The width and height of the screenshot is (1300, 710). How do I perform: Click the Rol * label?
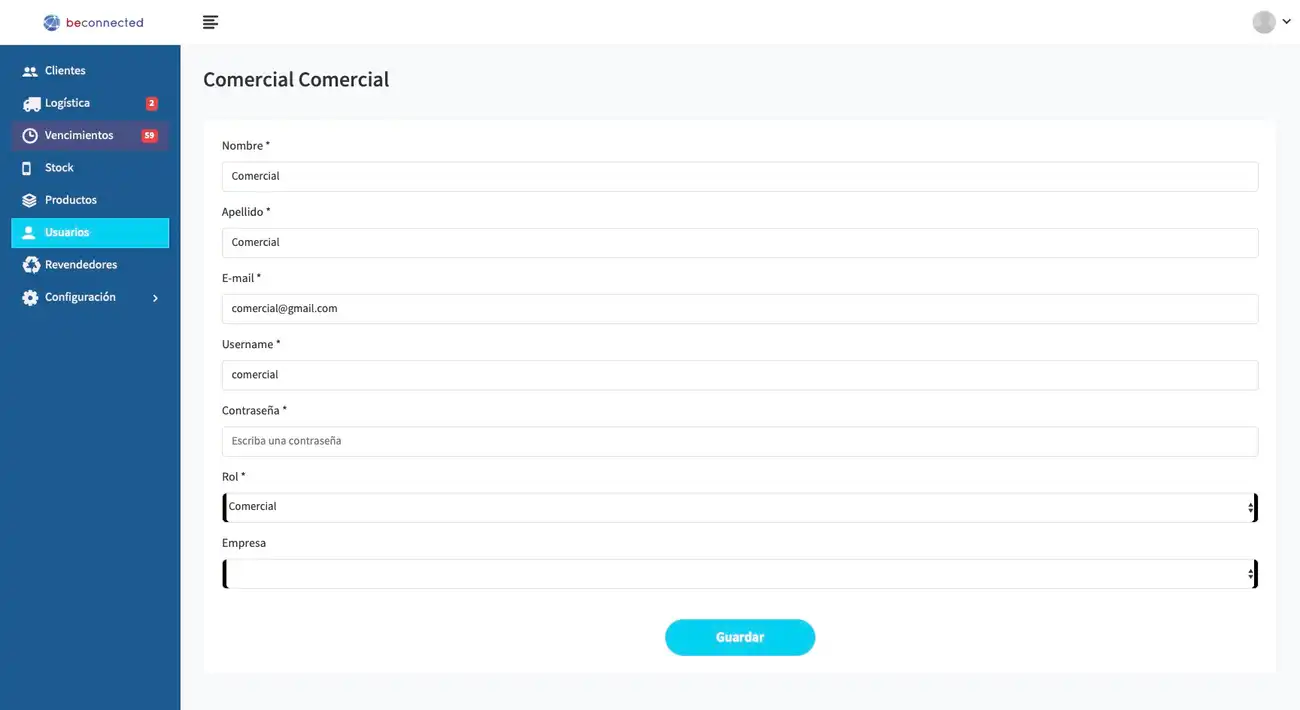[233, 477]
